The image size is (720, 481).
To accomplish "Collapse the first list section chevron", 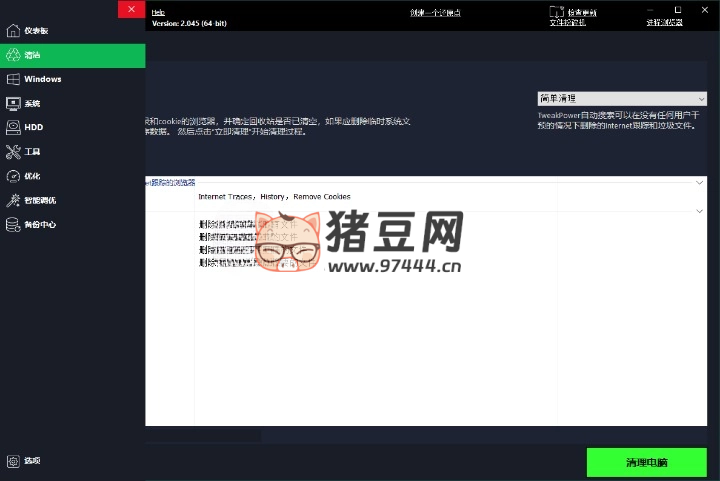I will click(699, 182).
